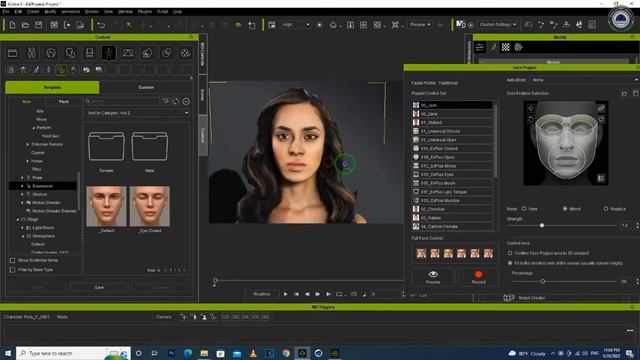This screenshot has width=640, height=360.
Task: Open the Female folder thumbnail
Action: click(x=106, y=147)
